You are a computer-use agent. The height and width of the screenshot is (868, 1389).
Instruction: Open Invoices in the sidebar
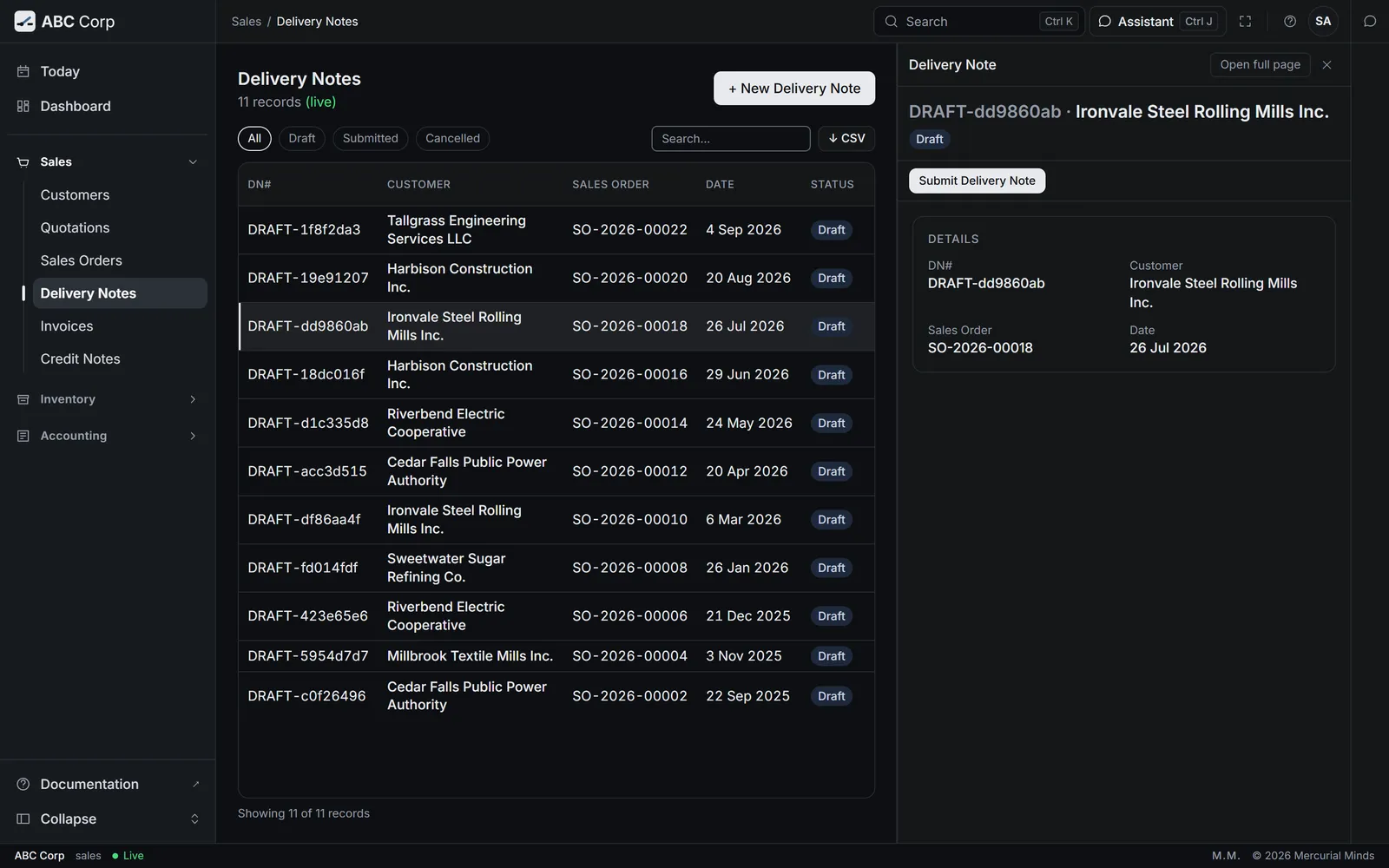coord(120,326)
